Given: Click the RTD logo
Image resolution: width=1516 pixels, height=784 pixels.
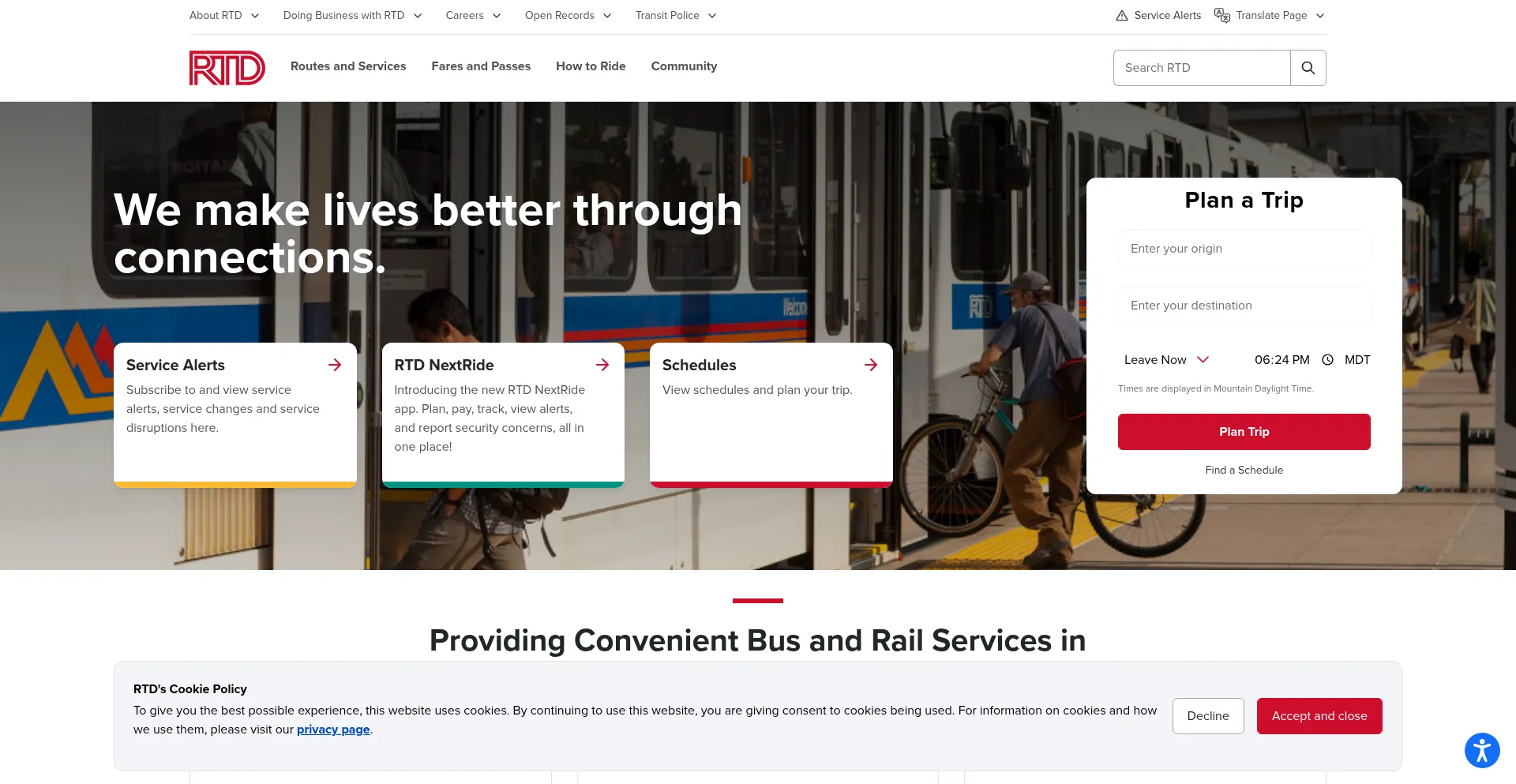Looking at the screenshot, I should [227, 68].
